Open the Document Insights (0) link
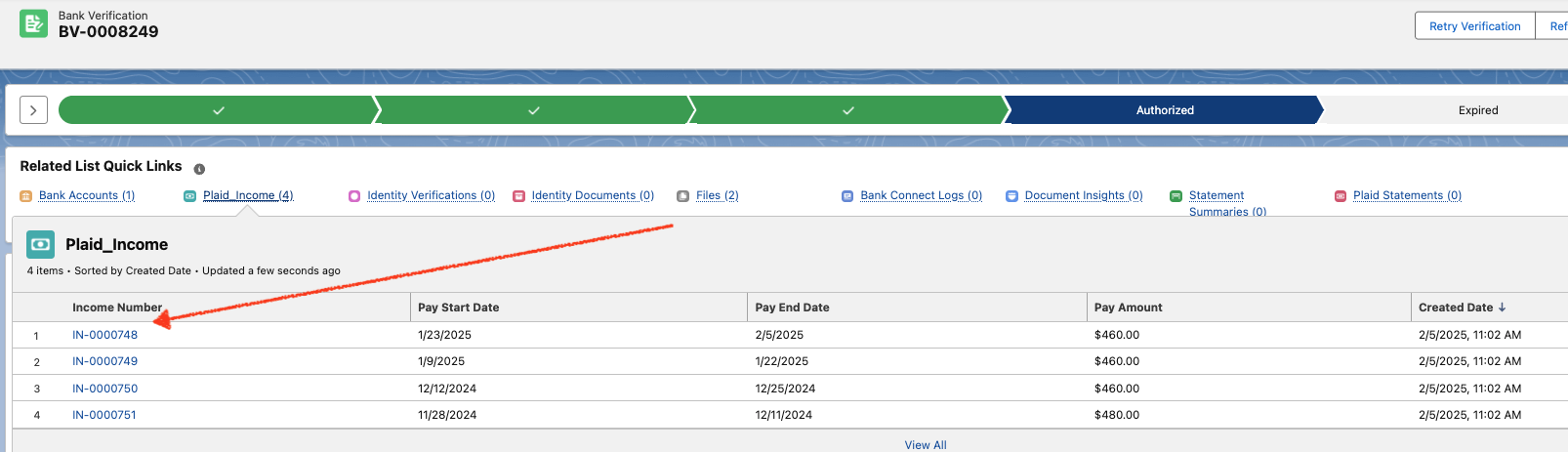1568x452 pixels. point(1084,195)
